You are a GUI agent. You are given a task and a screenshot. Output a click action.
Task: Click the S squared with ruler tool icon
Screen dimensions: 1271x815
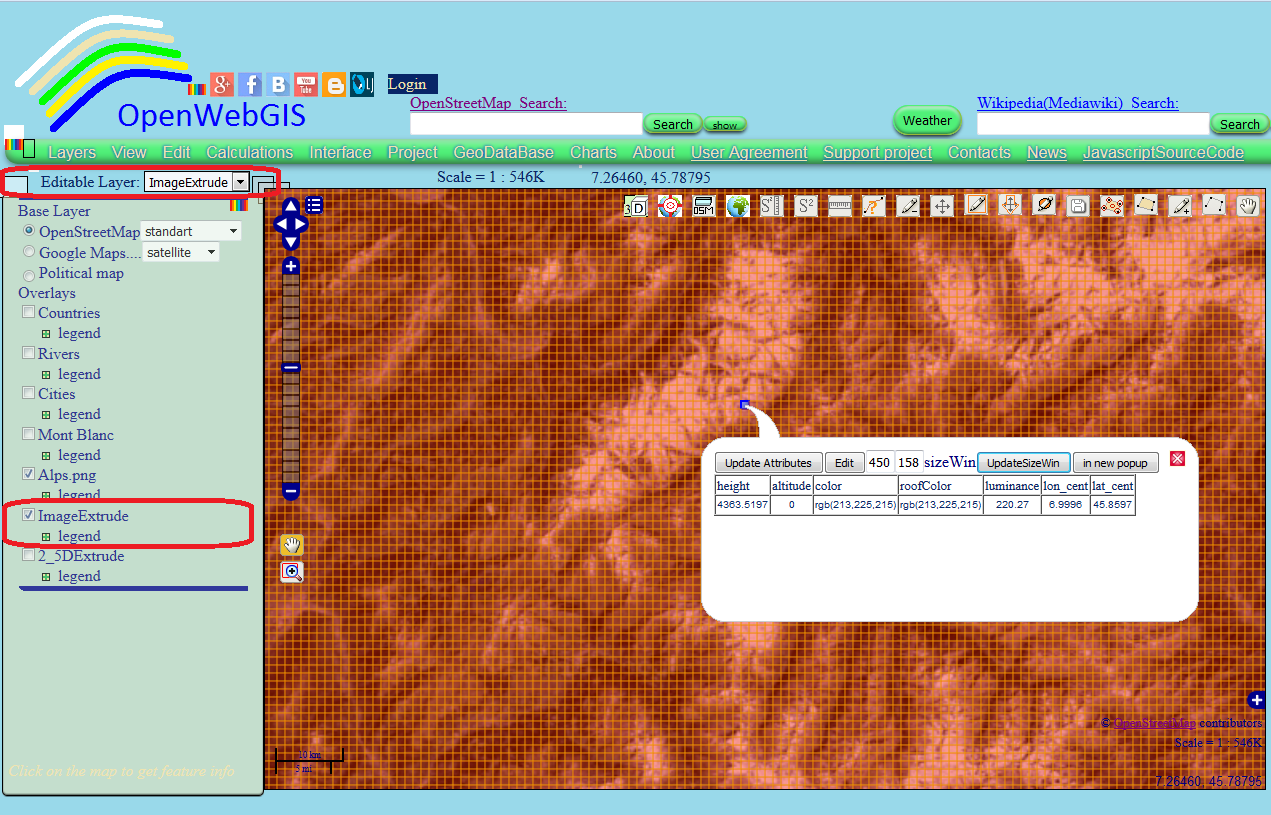771,206
